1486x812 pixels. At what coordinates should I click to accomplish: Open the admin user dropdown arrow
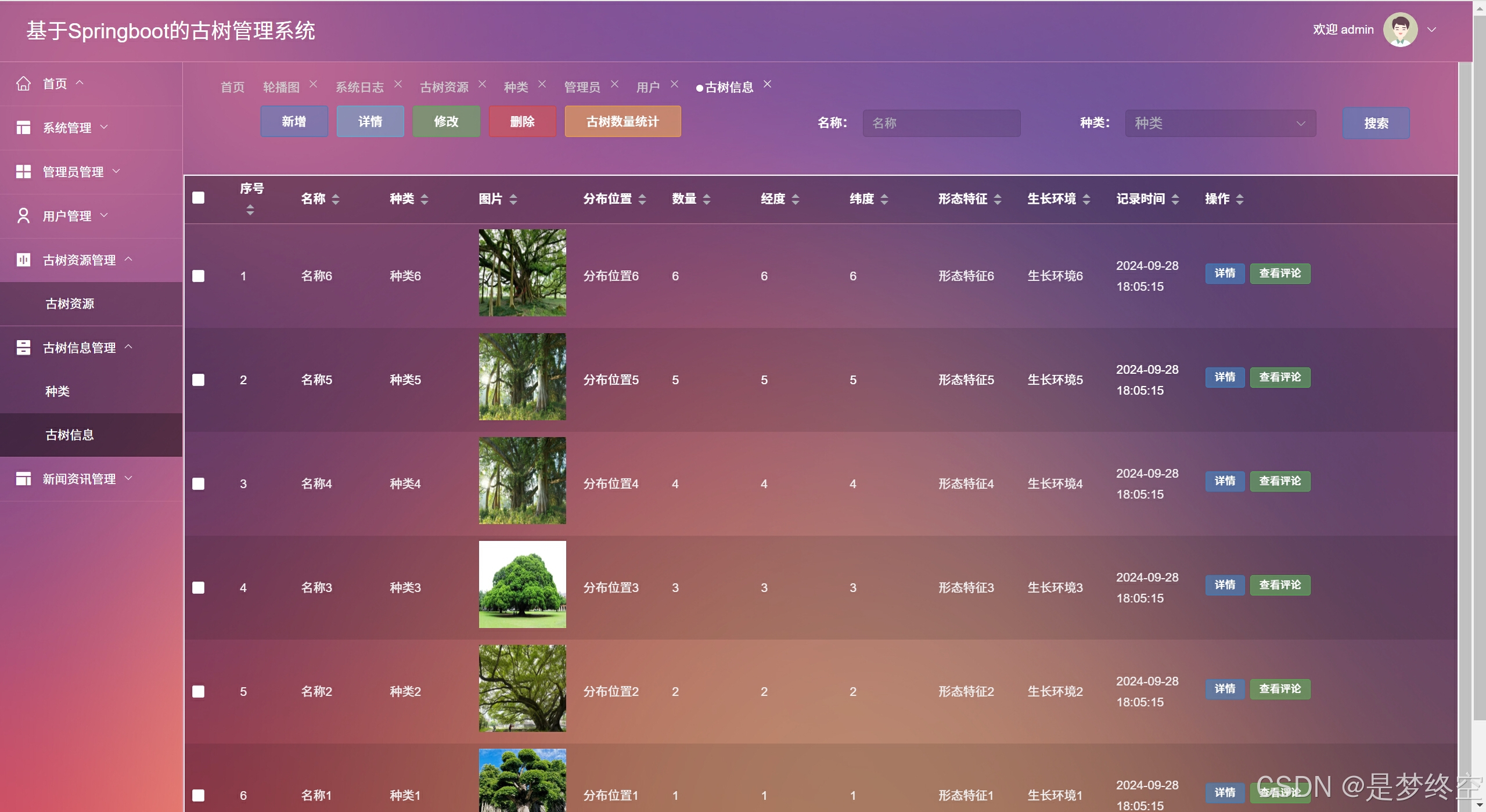click(1431, 30)
